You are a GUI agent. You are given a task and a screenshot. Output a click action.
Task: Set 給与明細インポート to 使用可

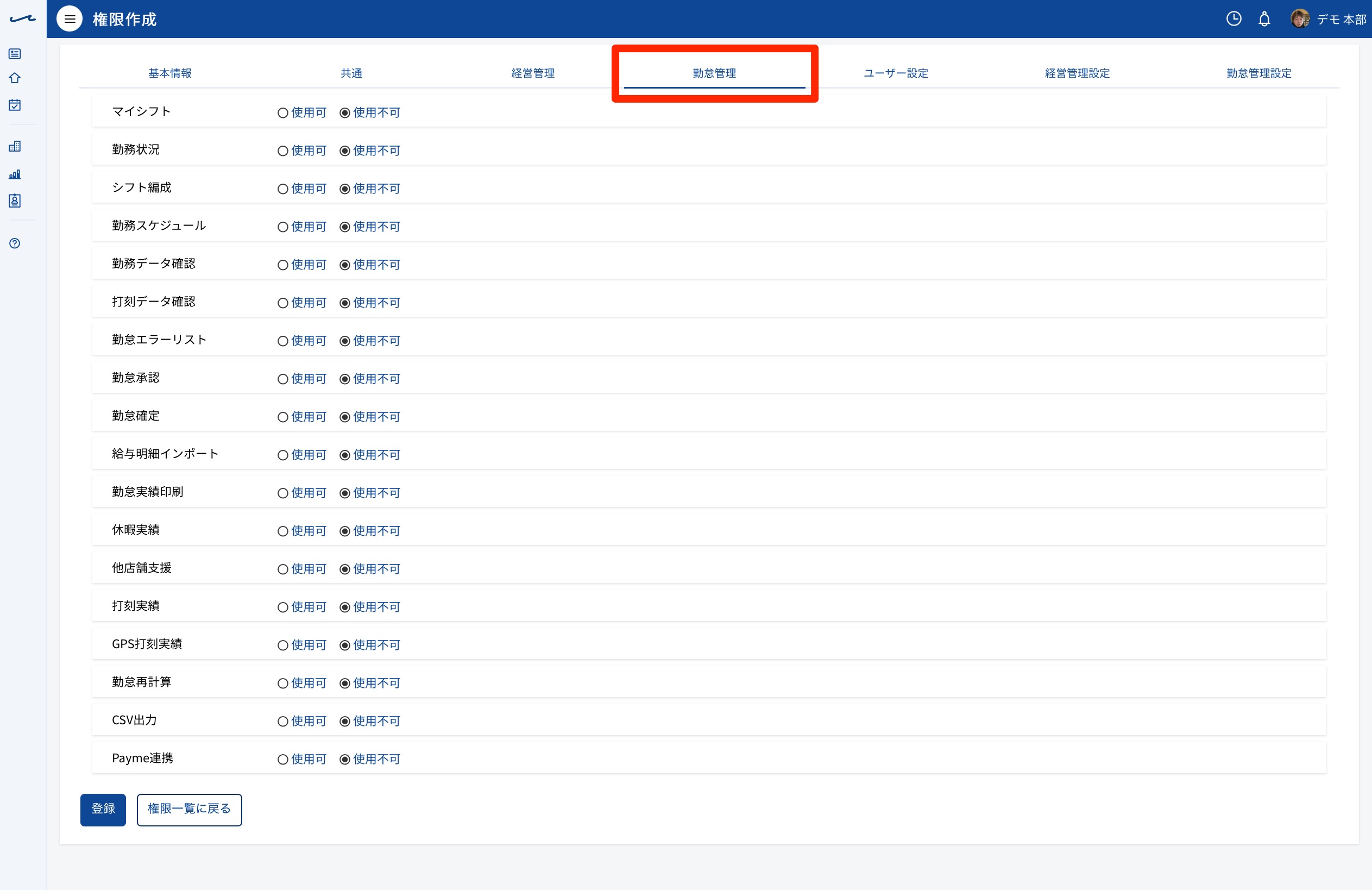283,456
